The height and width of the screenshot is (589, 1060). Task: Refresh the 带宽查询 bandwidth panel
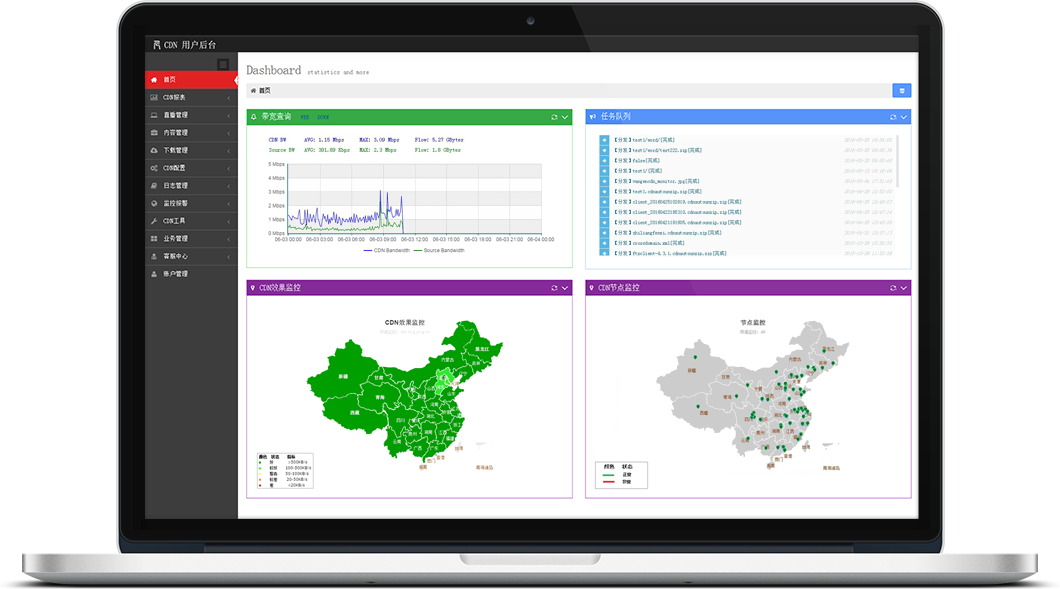(554, 117)
